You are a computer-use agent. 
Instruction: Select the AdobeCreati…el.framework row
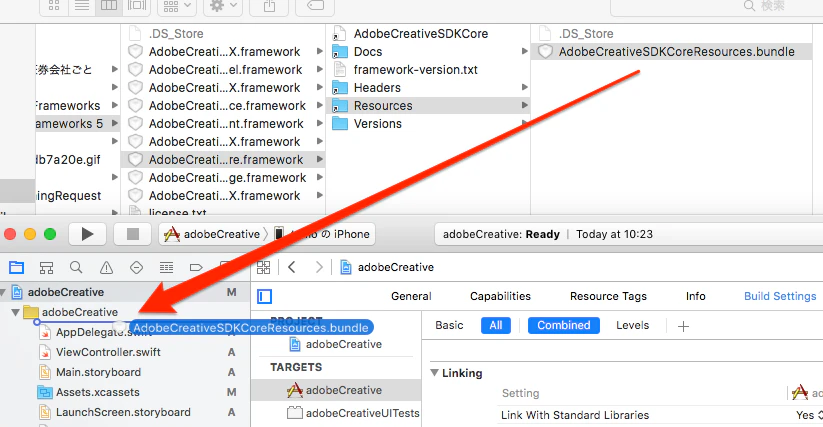[223, 70]
